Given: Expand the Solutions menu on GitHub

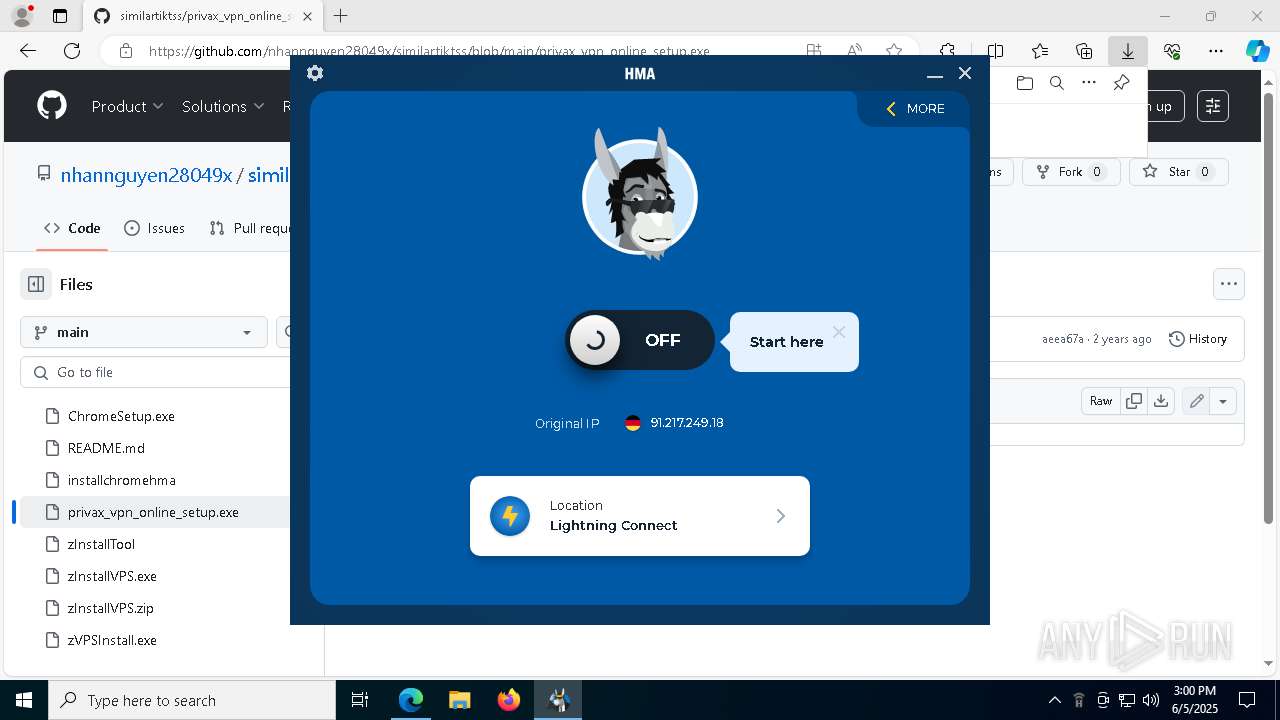Looking at the screenshot, I should click(223, 106).
